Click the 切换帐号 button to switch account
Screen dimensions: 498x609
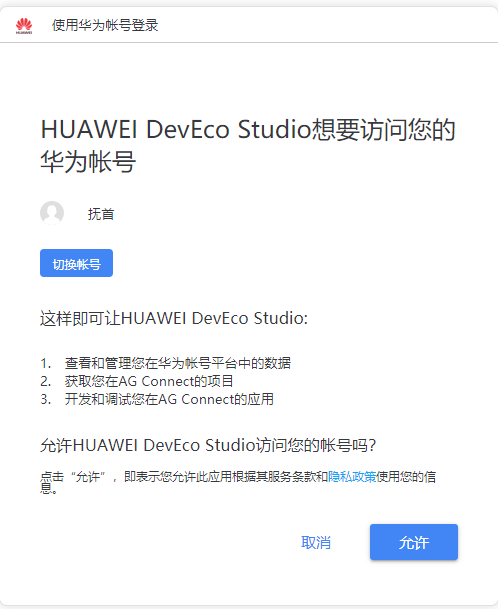(77, 263)
